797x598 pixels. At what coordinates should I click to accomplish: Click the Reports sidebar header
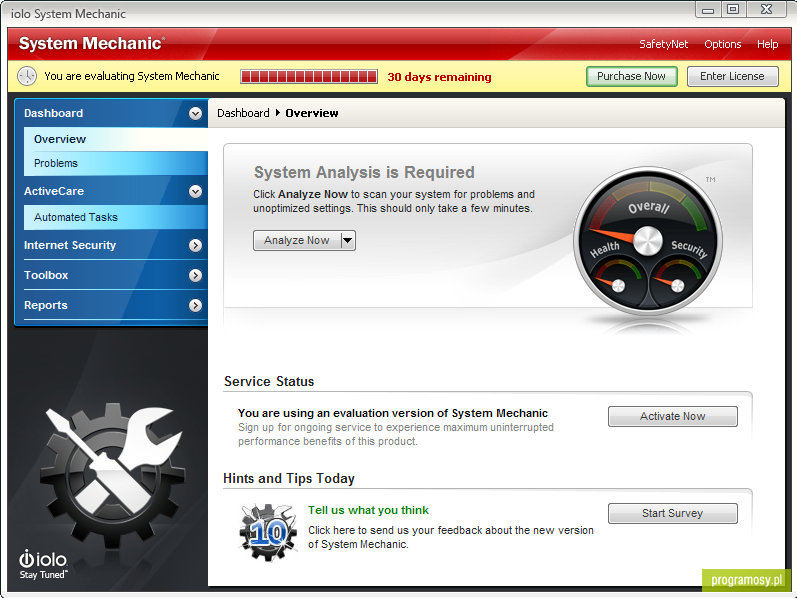tap(111, 306)
